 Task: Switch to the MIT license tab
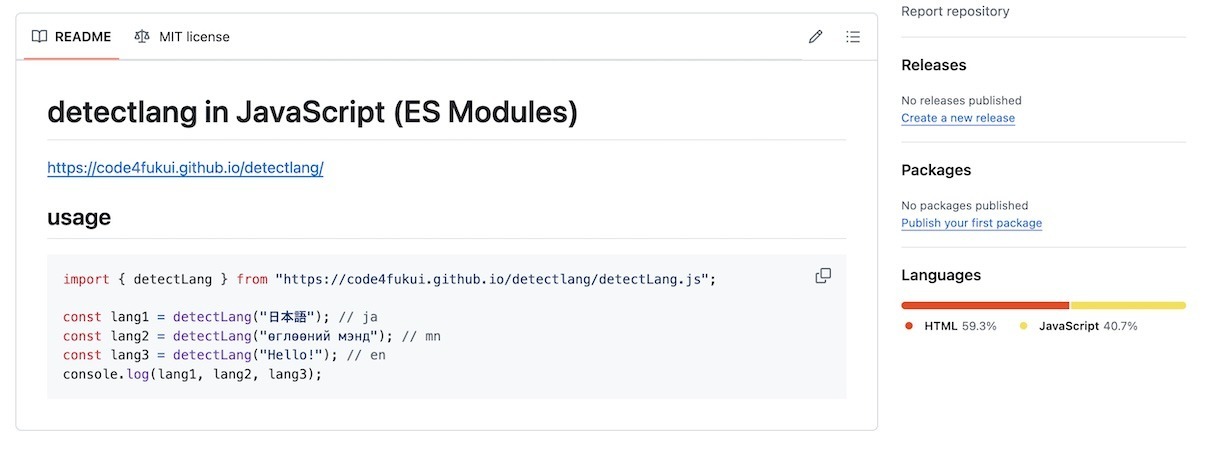point(182,37)
